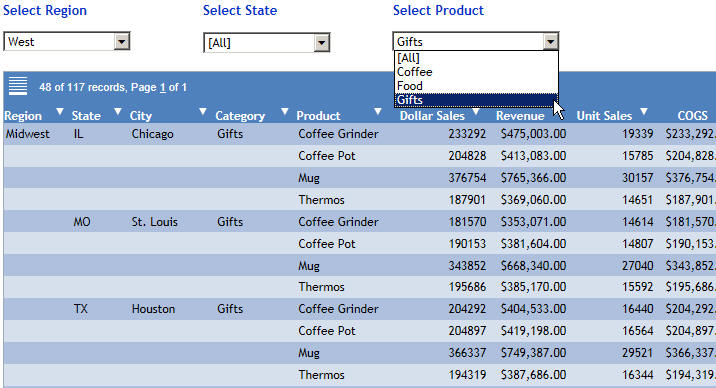Click the Unit Sales column filter triangle
Screen dimensions: 716x388
pyautogui.click(x=644, y=111)
